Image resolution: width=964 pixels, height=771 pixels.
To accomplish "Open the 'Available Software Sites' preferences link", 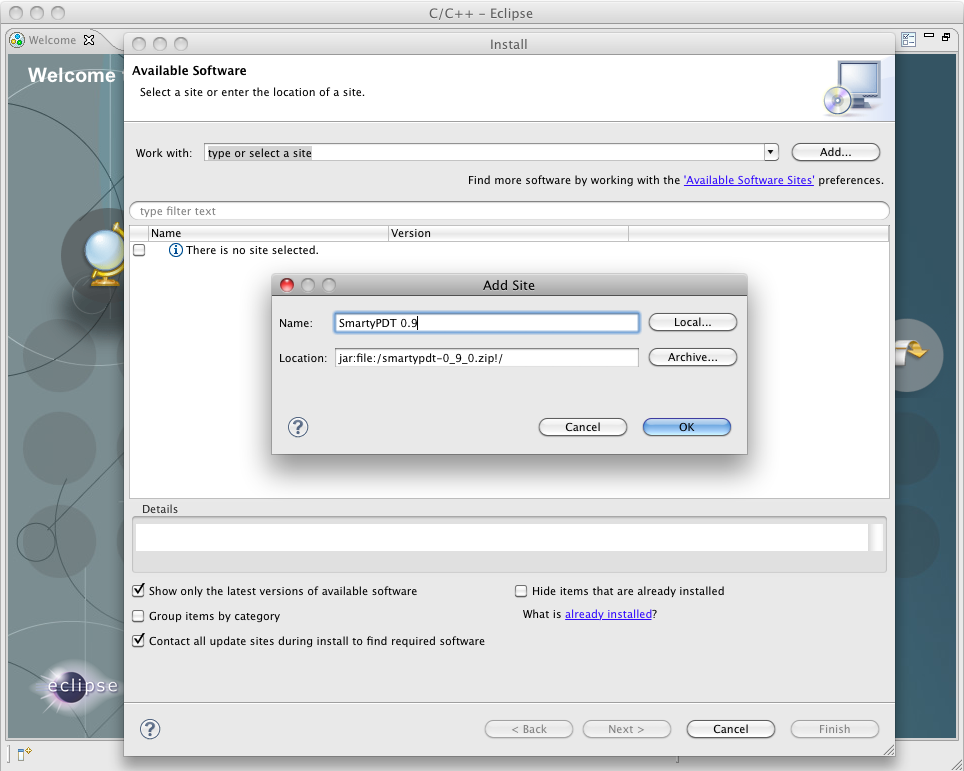I will click(749, 180).
